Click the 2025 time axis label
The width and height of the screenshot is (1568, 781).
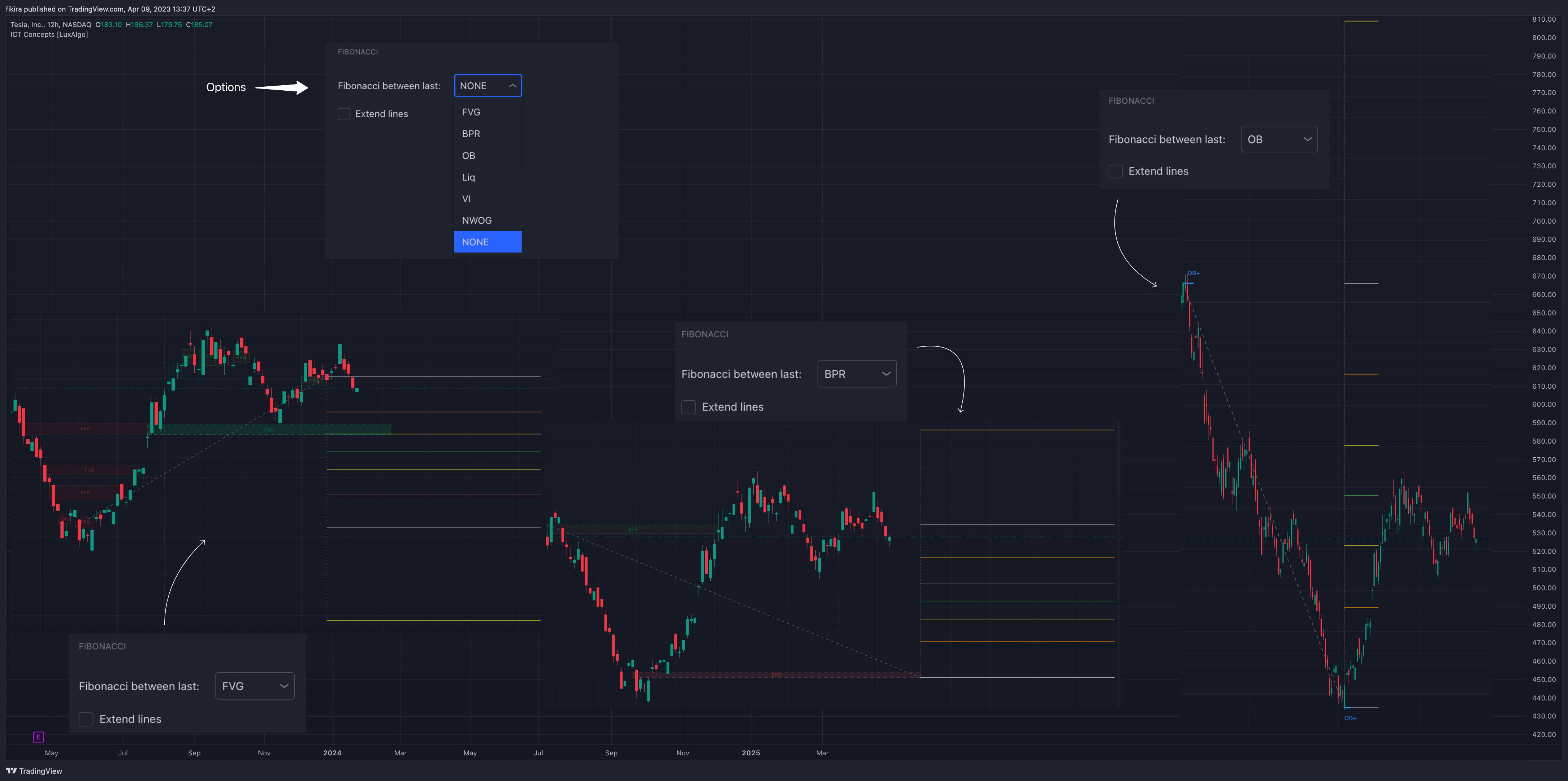pos(750,753)
